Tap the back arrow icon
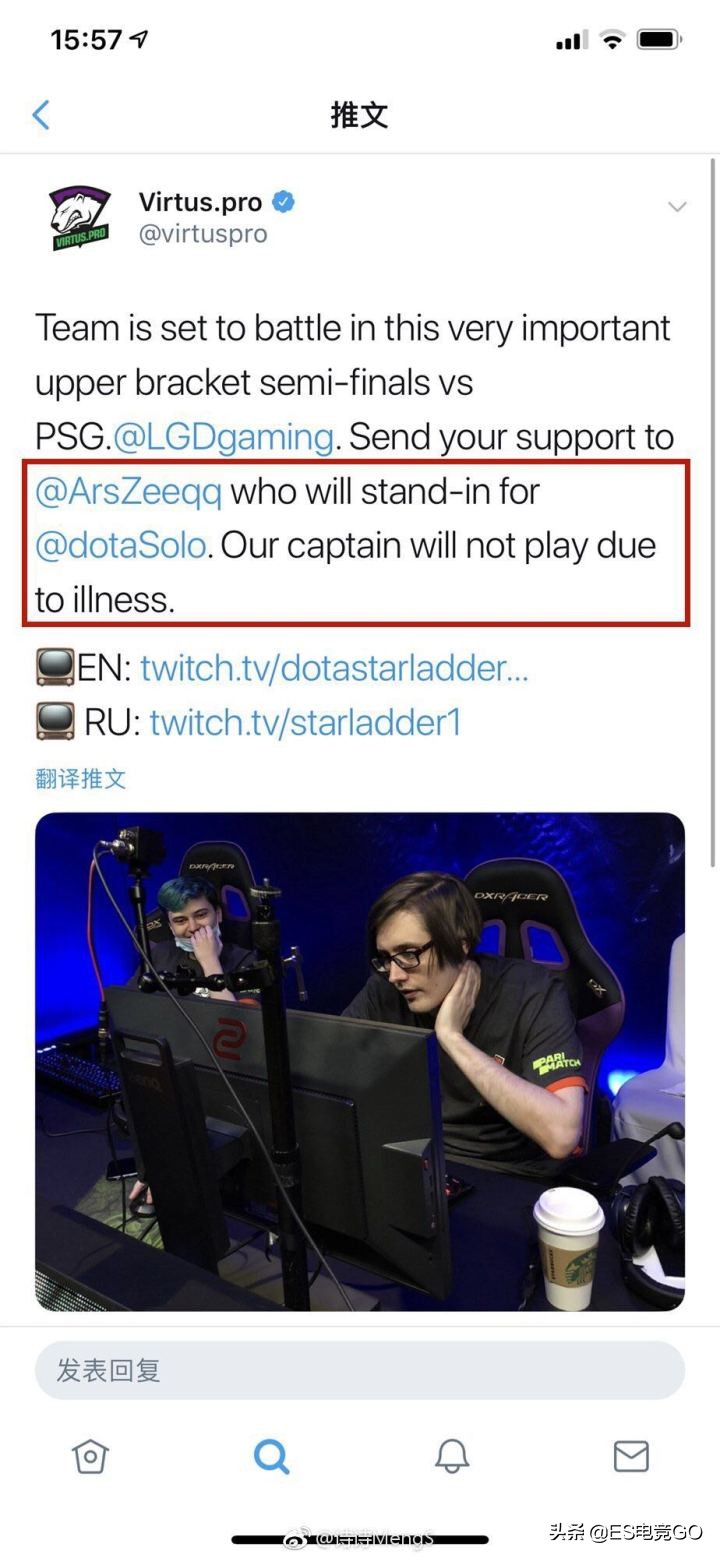Screen dimensions: 720x1558 tap(41, 115)
